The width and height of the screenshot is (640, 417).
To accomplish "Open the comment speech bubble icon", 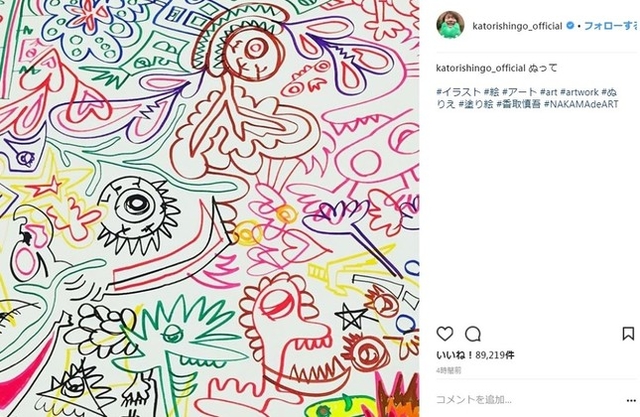I will 473,334.
